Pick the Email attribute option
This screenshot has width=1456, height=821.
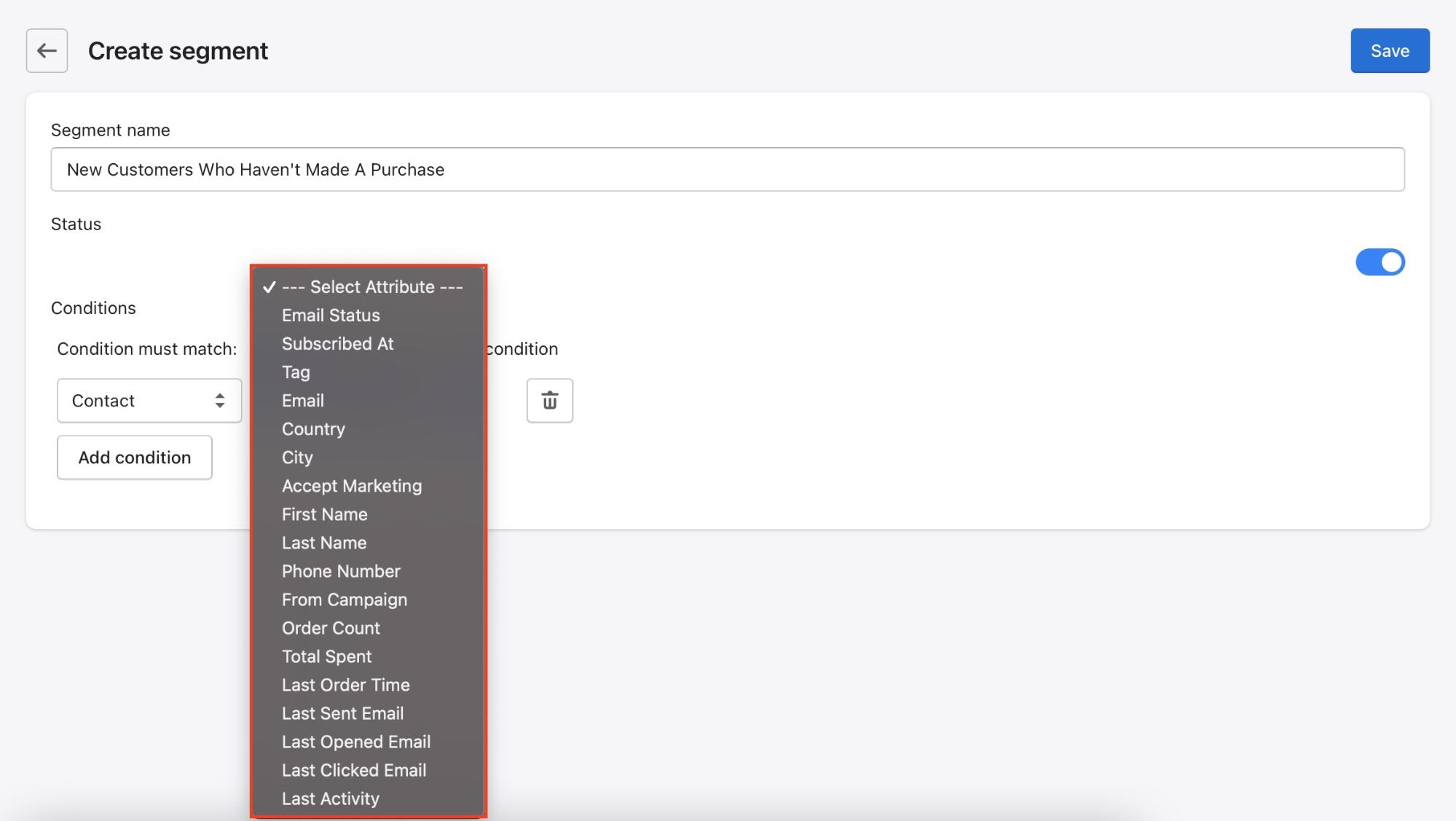point(368,400)
